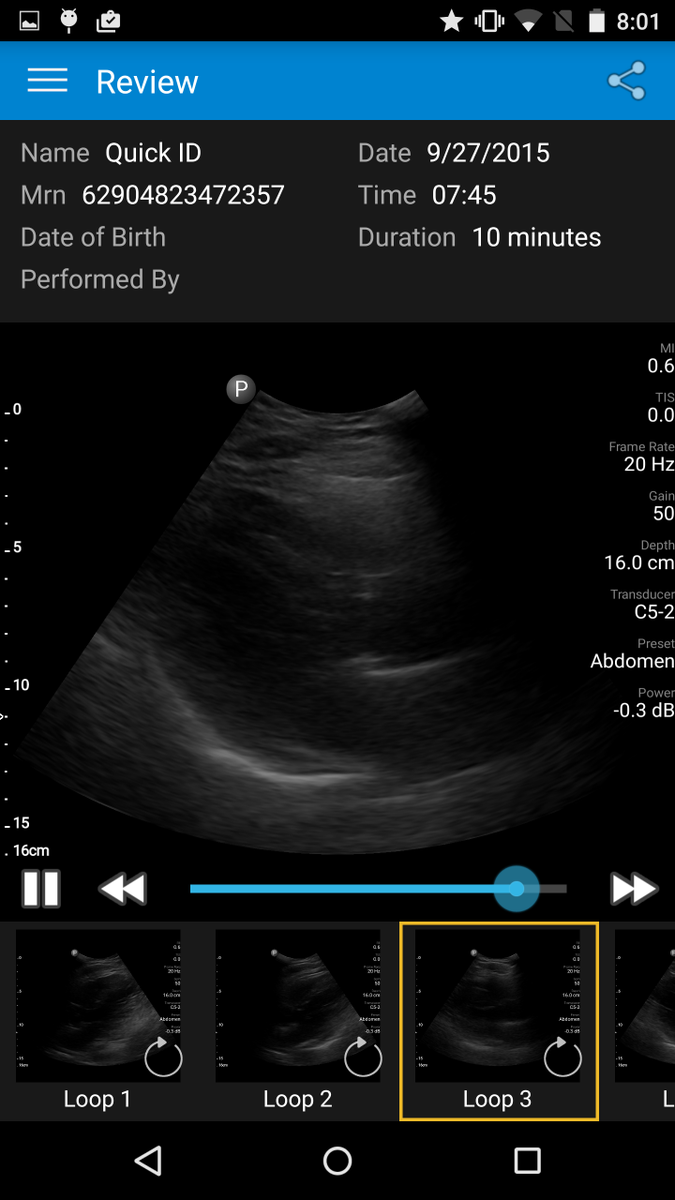675x1200 pixels.
Task: Click the Power -0.3 dB reading
Action: point(643,702)
